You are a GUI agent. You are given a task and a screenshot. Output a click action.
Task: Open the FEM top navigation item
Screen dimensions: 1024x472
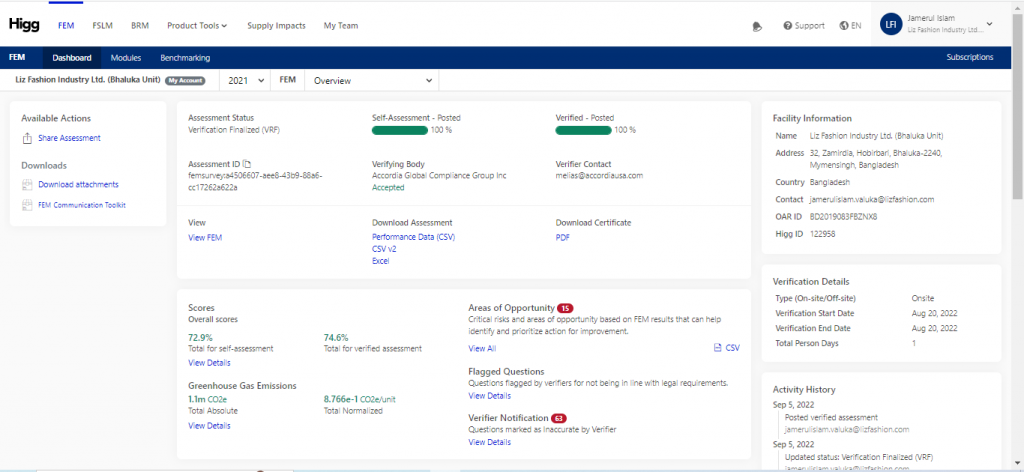pos(66,25)
